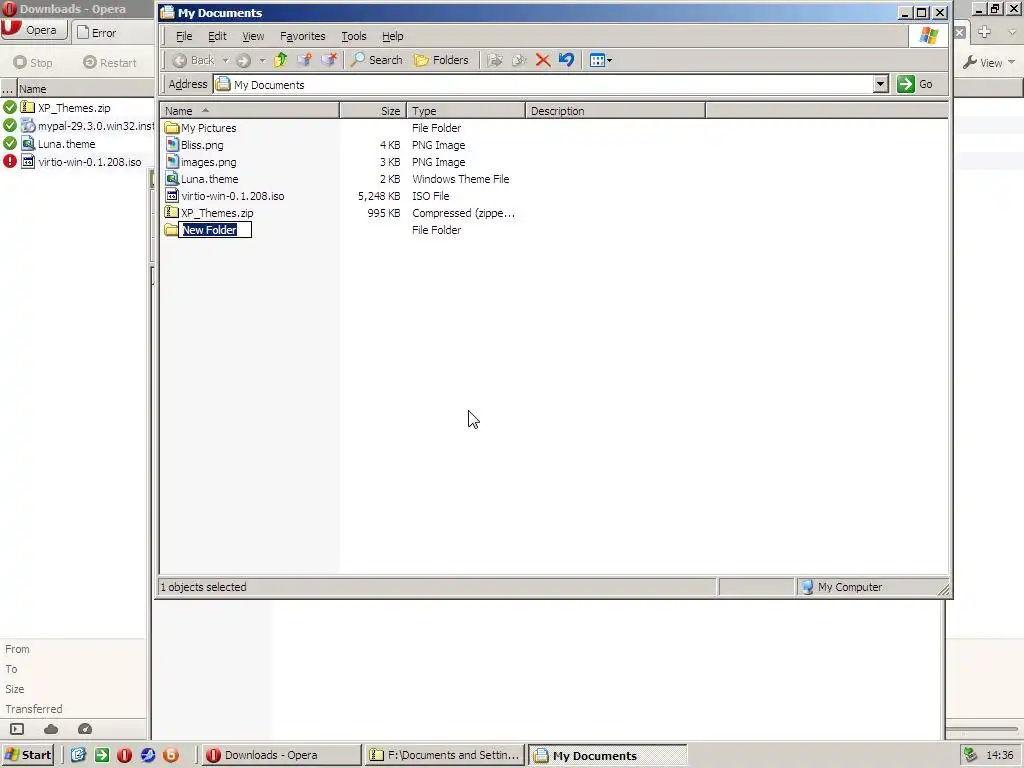Switch to Downloads - Opera taskbar button
The width and height of the screenshot is (1024, 768).
pos(281,755)
